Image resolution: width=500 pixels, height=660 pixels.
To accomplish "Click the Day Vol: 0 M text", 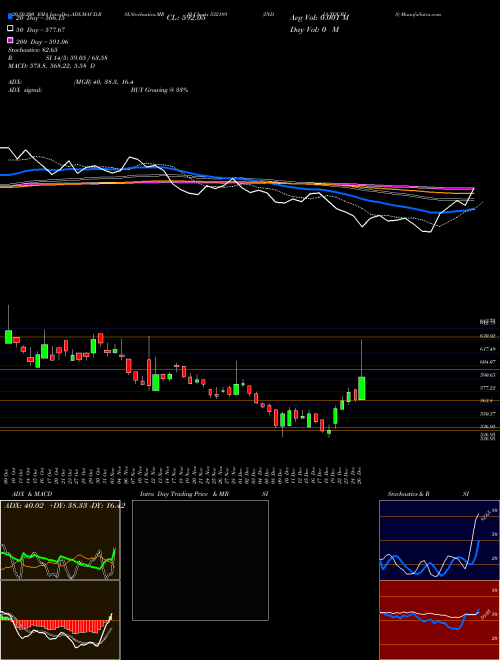I will [314, 30].
